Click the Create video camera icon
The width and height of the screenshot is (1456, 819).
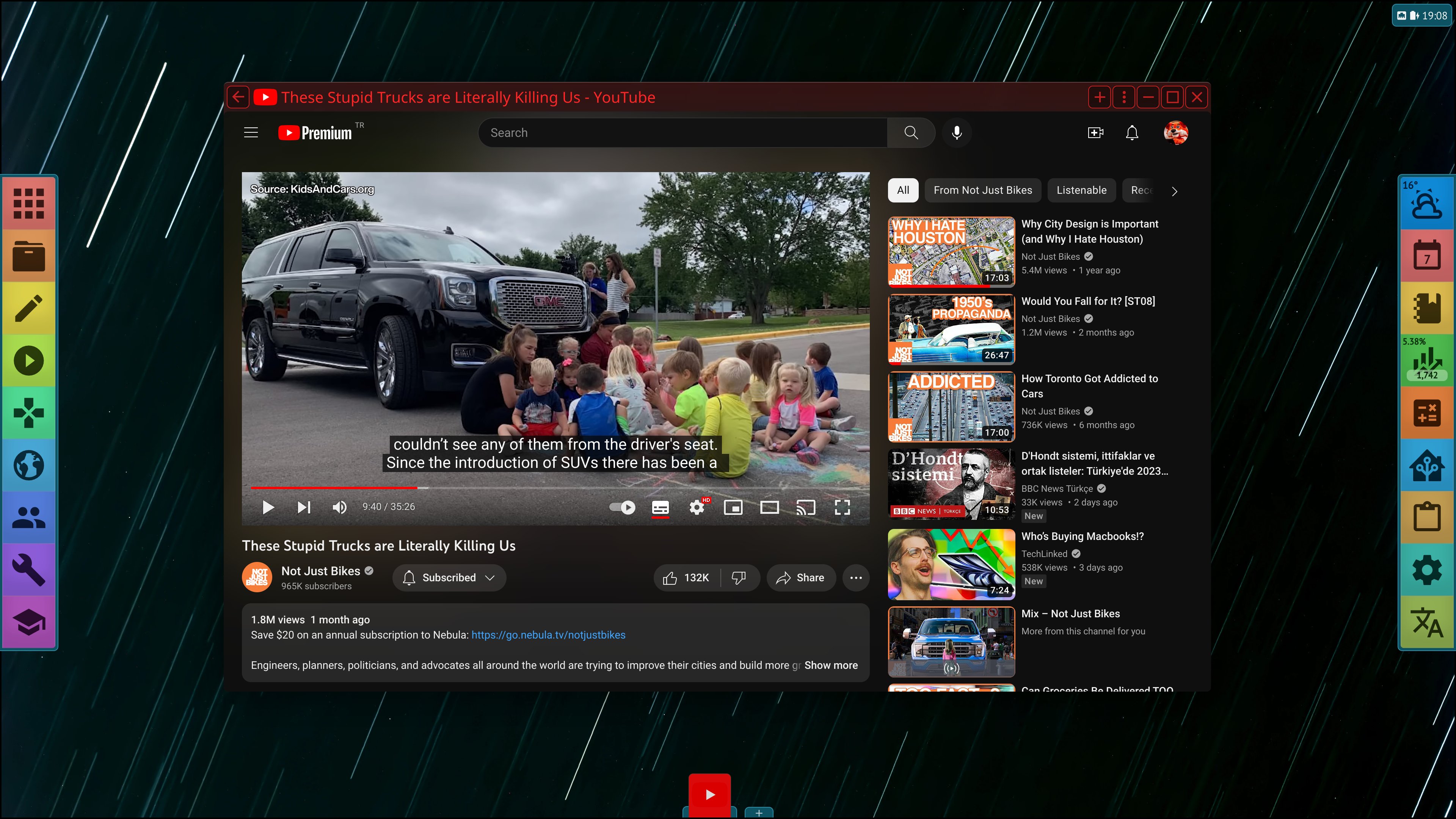[x=1095, y=133]
